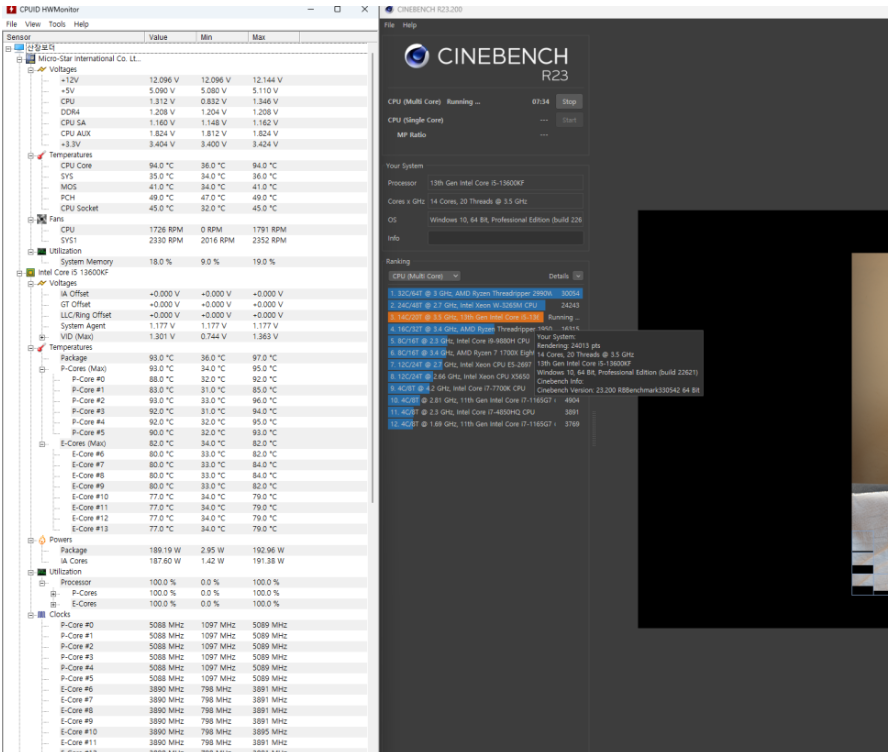
Task: Click the Min column header
Action: click(222, 37)
